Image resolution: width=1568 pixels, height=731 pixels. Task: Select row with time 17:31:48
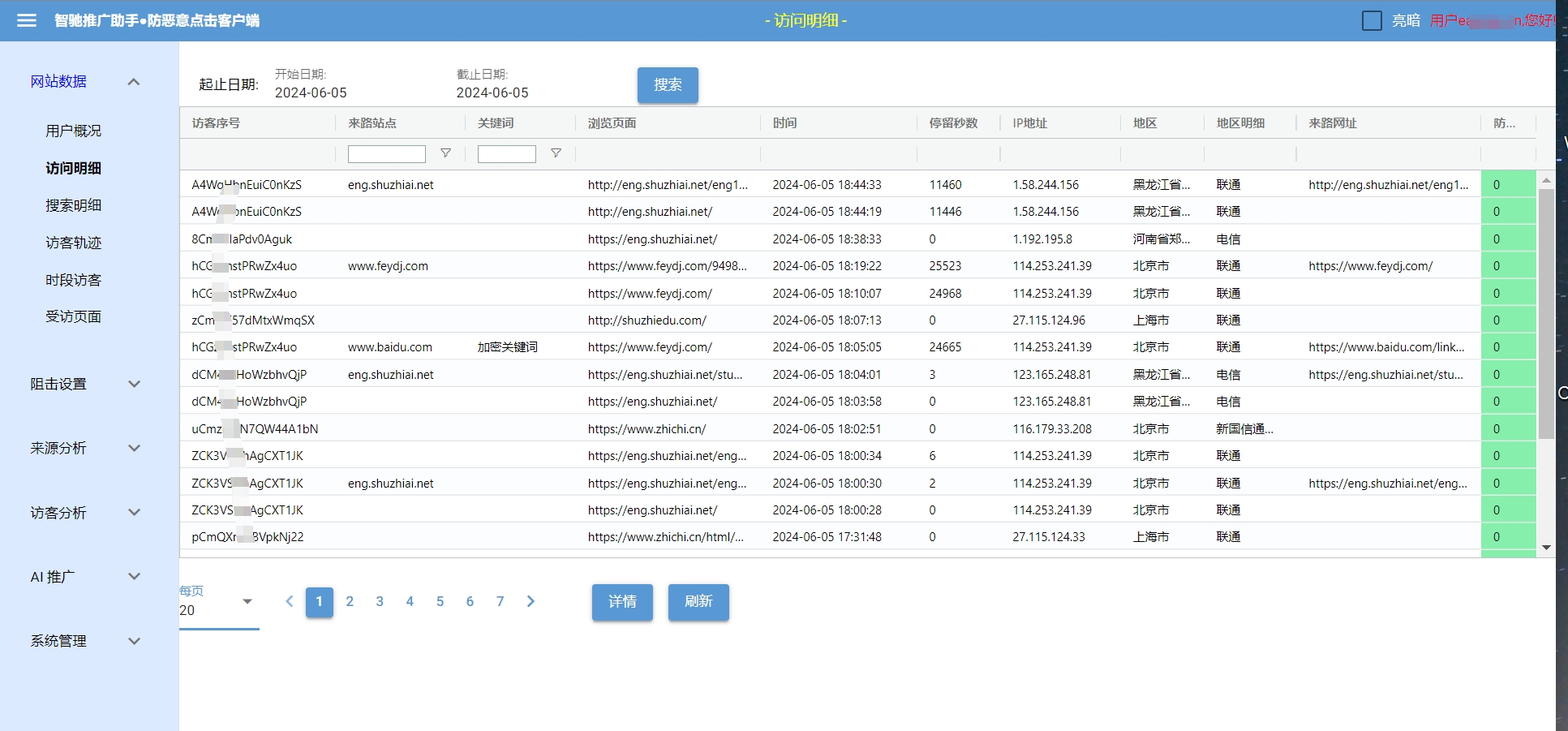(x=857, y=537)
